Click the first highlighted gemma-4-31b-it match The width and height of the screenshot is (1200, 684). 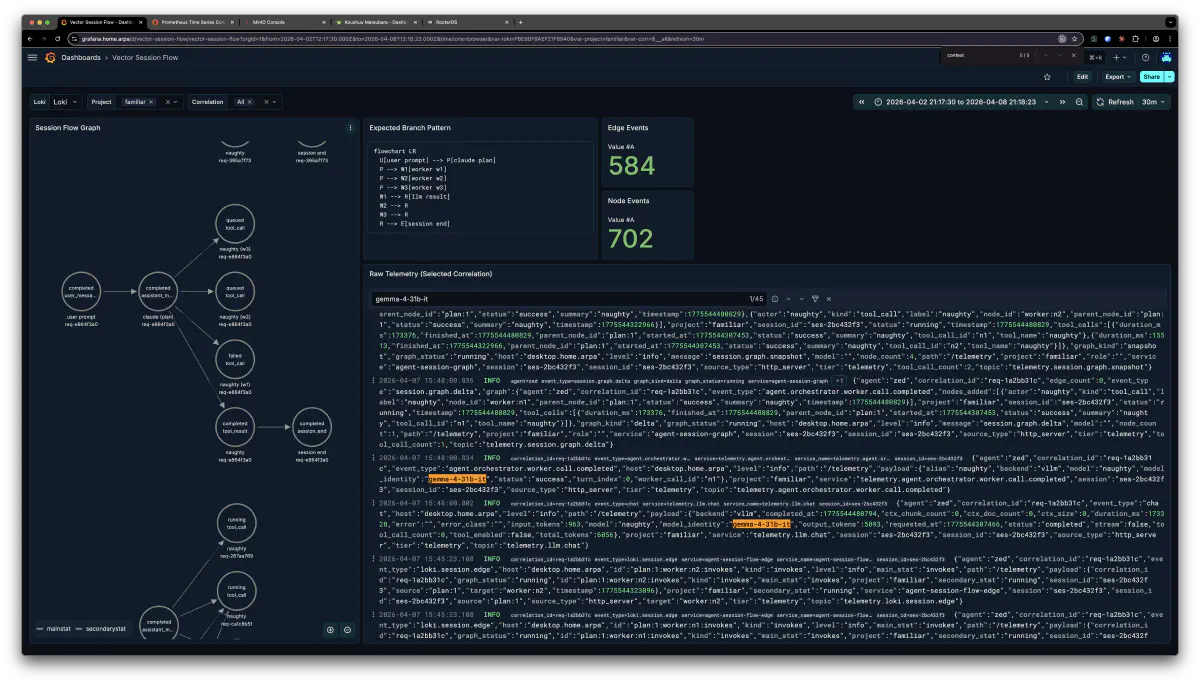click(x=458, y=479)
